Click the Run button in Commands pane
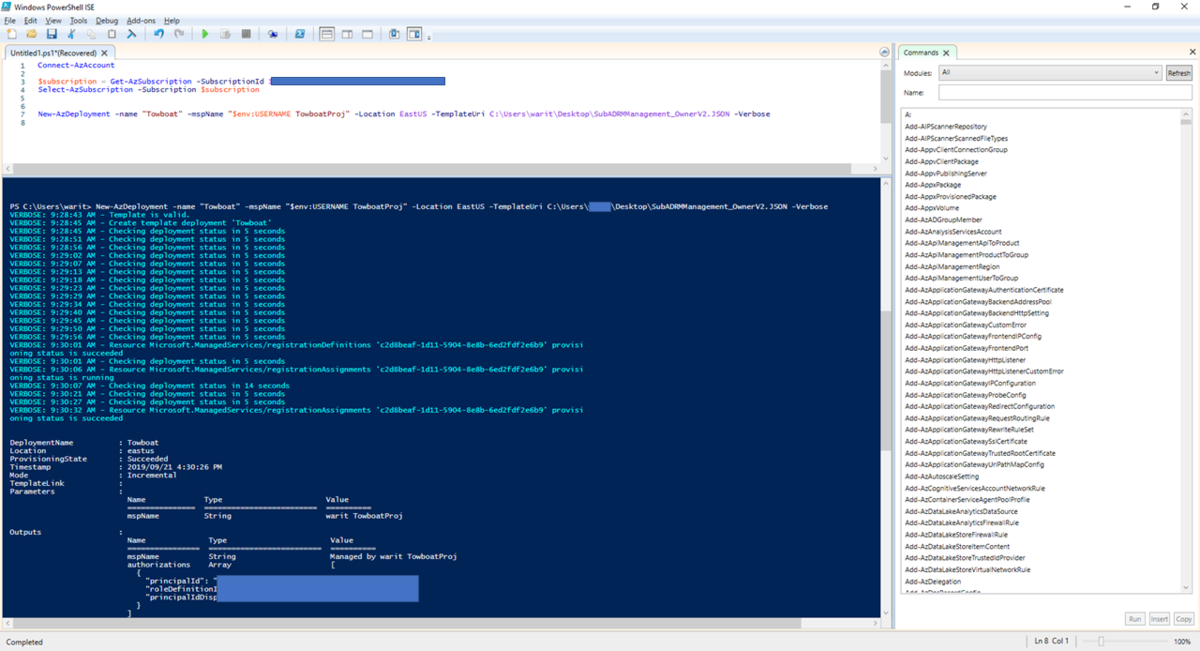 [x=1134, y=619]
